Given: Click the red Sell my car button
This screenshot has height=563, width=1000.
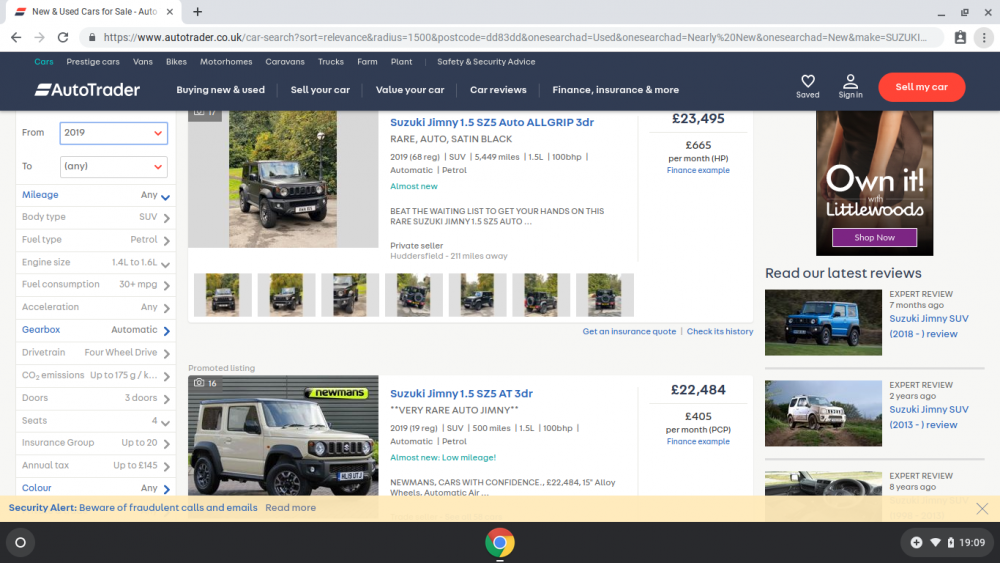Looking at the screenshot, I should click(922, 87).
